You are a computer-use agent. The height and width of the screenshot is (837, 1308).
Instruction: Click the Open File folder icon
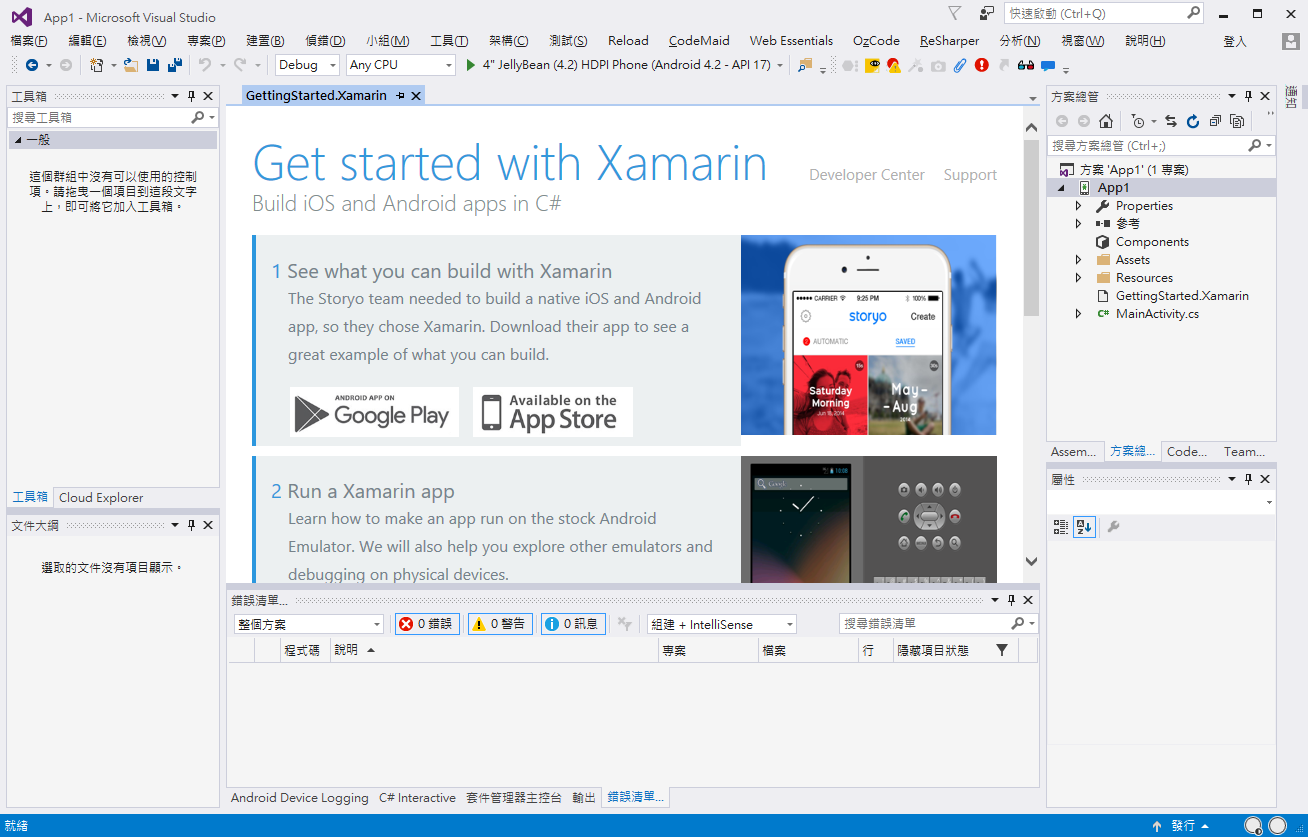(x=130, y=65)
